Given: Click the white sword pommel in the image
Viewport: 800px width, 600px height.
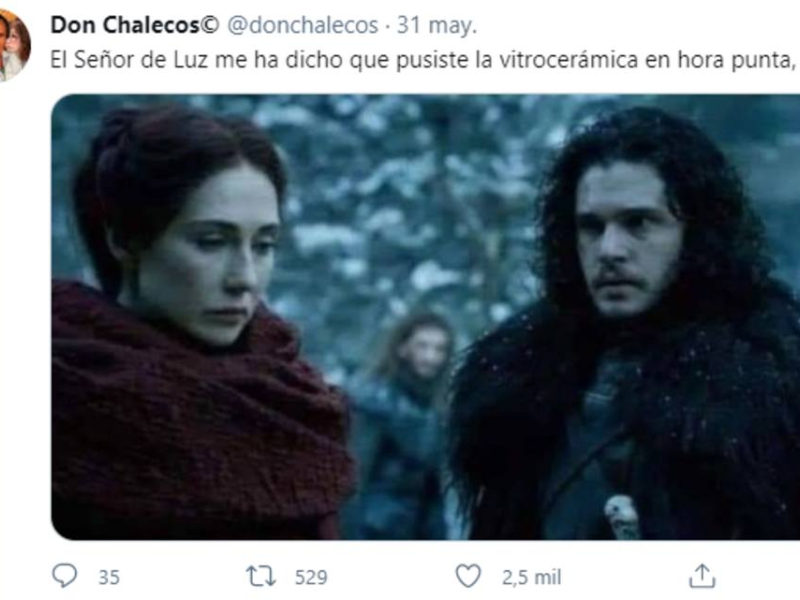Looking at the screenshot, I should click(x=622, y=517).
